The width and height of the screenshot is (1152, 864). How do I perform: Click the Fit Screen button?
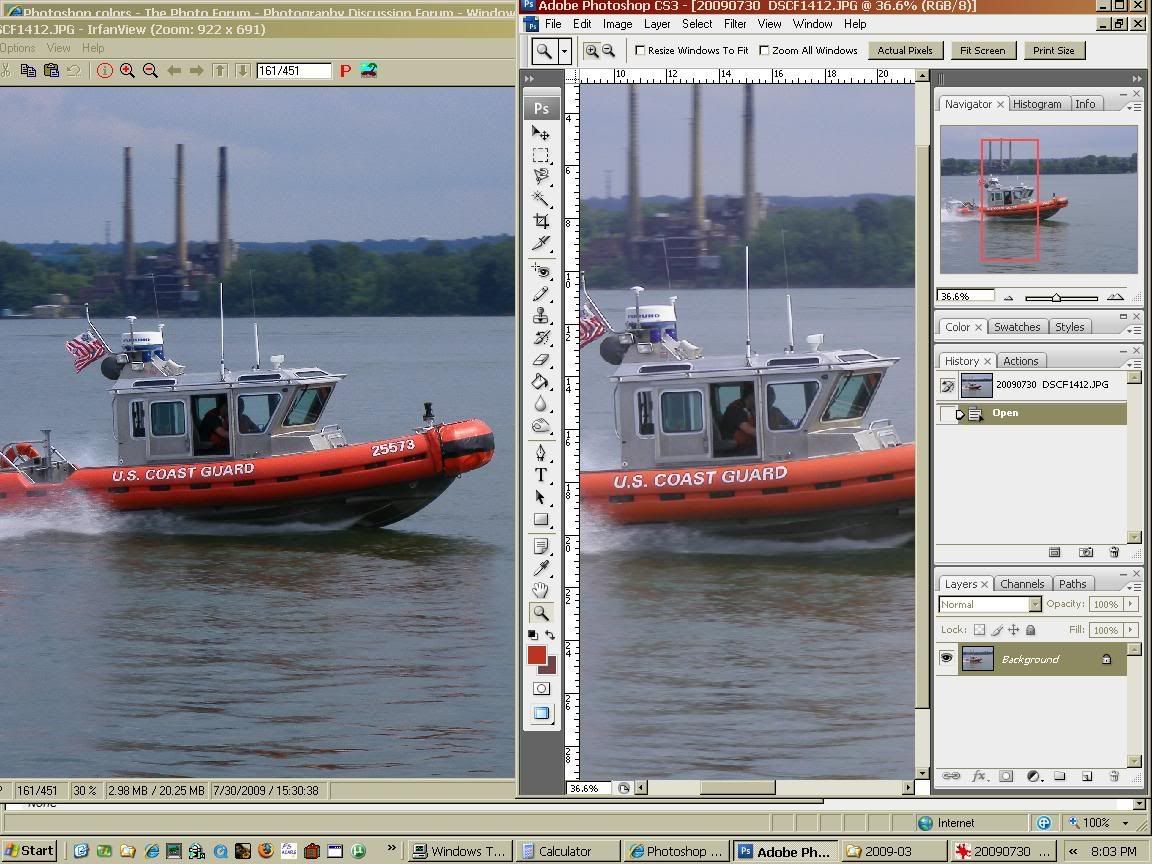(982, 51)
